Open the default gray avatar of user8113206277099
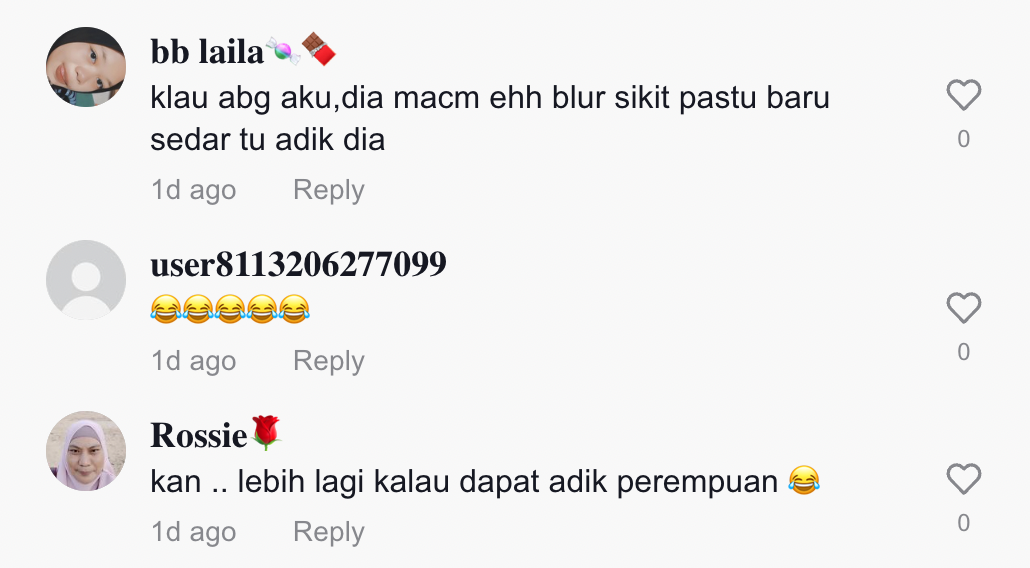 pyautogui.click(x=86, y=280)
